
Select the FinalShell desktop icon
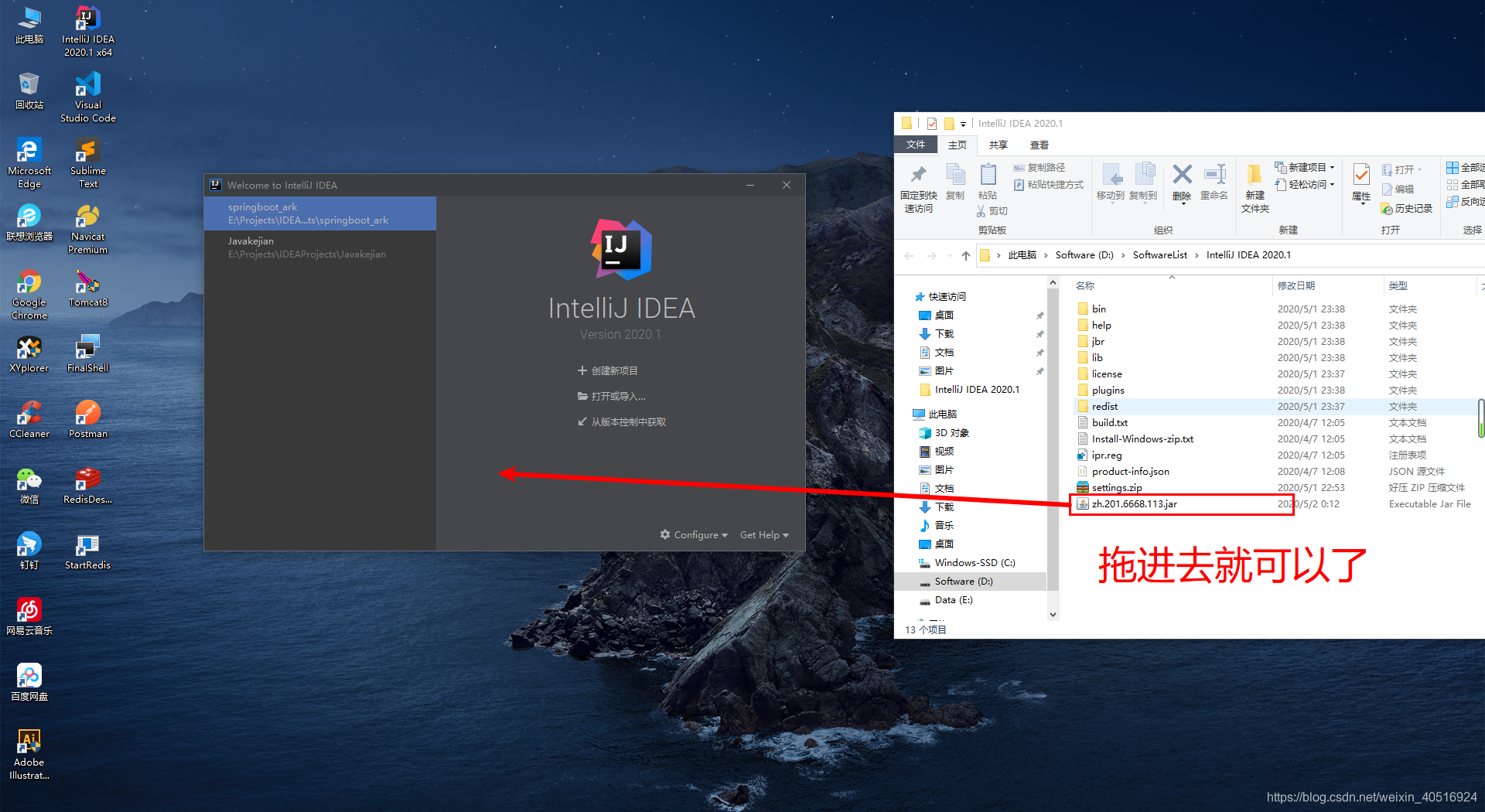tap(87, 354)
